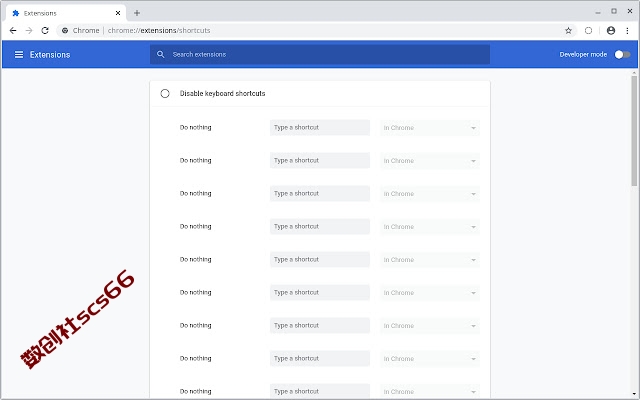Image resolution: width=640 pixels, height=400 pixels.
Task: Click the scrollbar down arrow
Action: pyautogui.click(x=634, y=394)
